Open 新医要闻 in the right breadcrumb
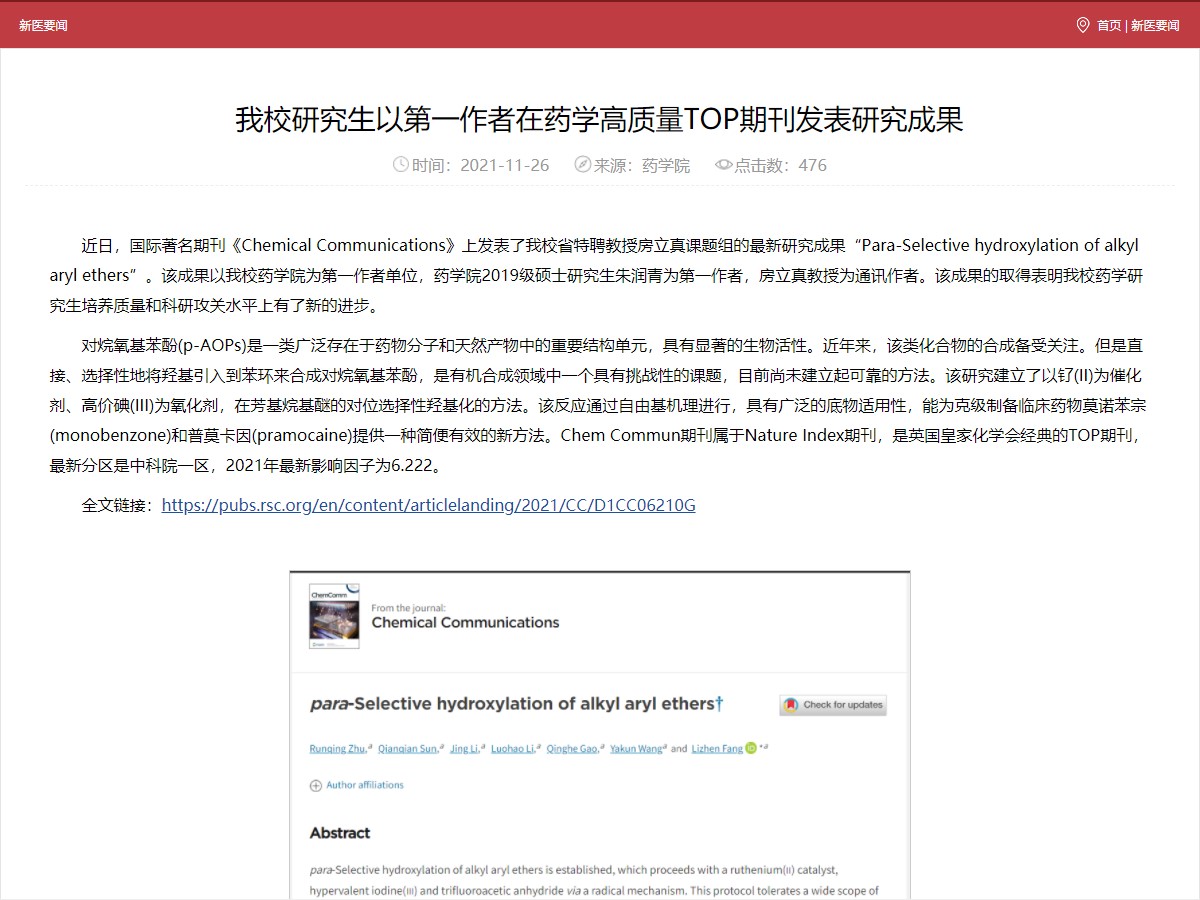This screenshot has width=1200, height=900. tap(1155, 25)
